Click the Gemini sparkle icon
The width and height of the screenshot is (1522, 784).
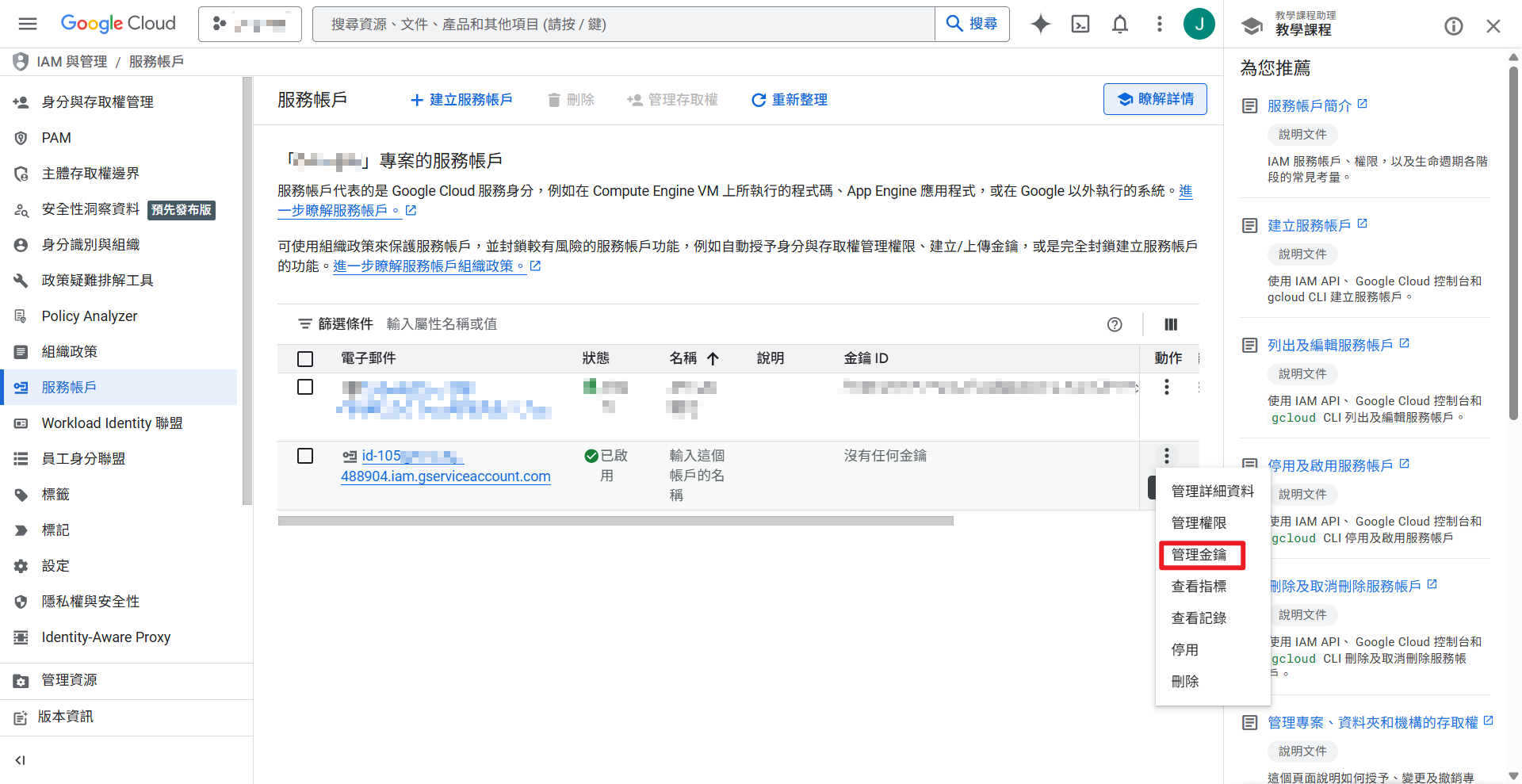pos(1039,24)
